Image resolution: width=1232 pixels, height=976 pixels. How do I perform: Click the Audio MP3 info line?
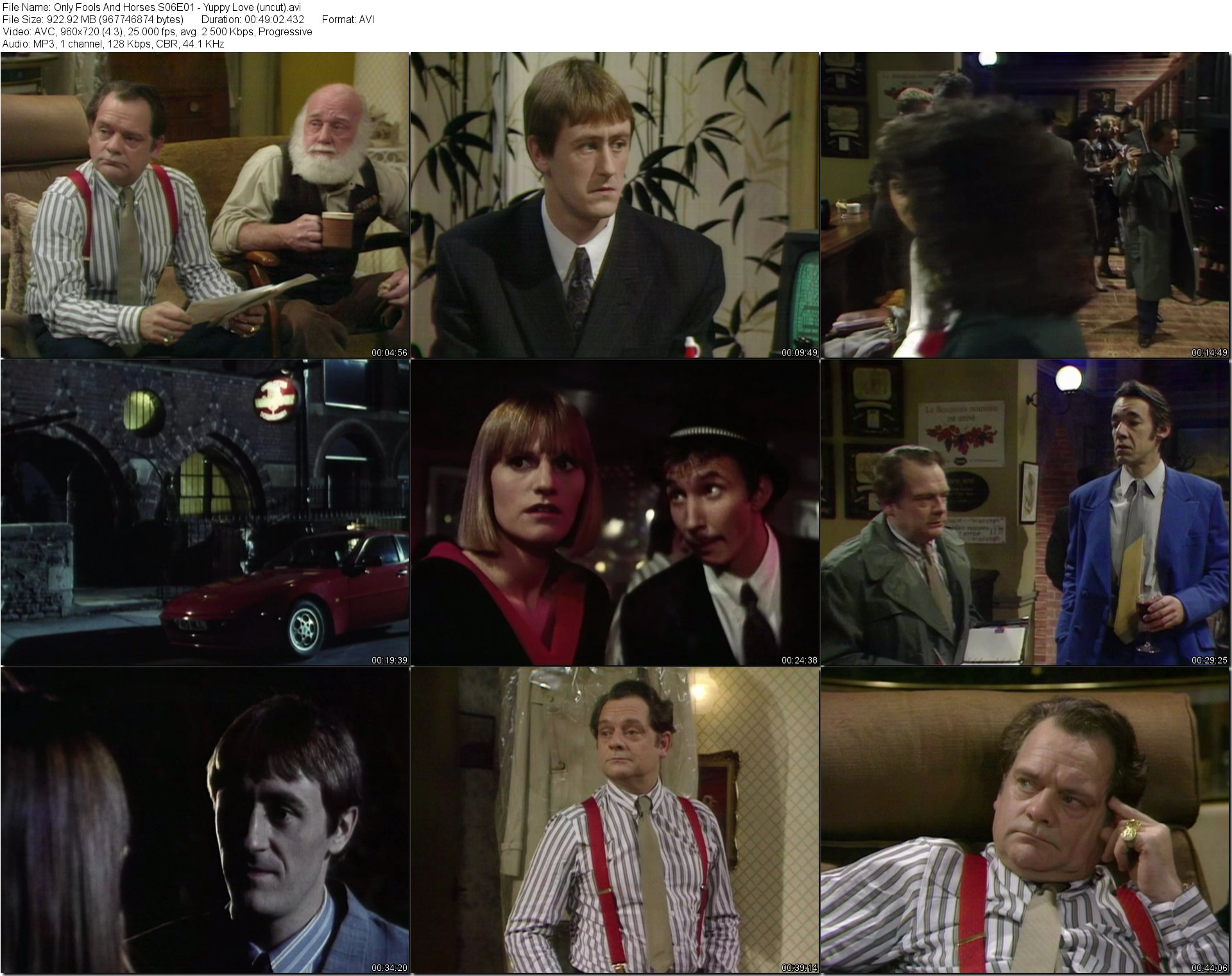(113, 44)
